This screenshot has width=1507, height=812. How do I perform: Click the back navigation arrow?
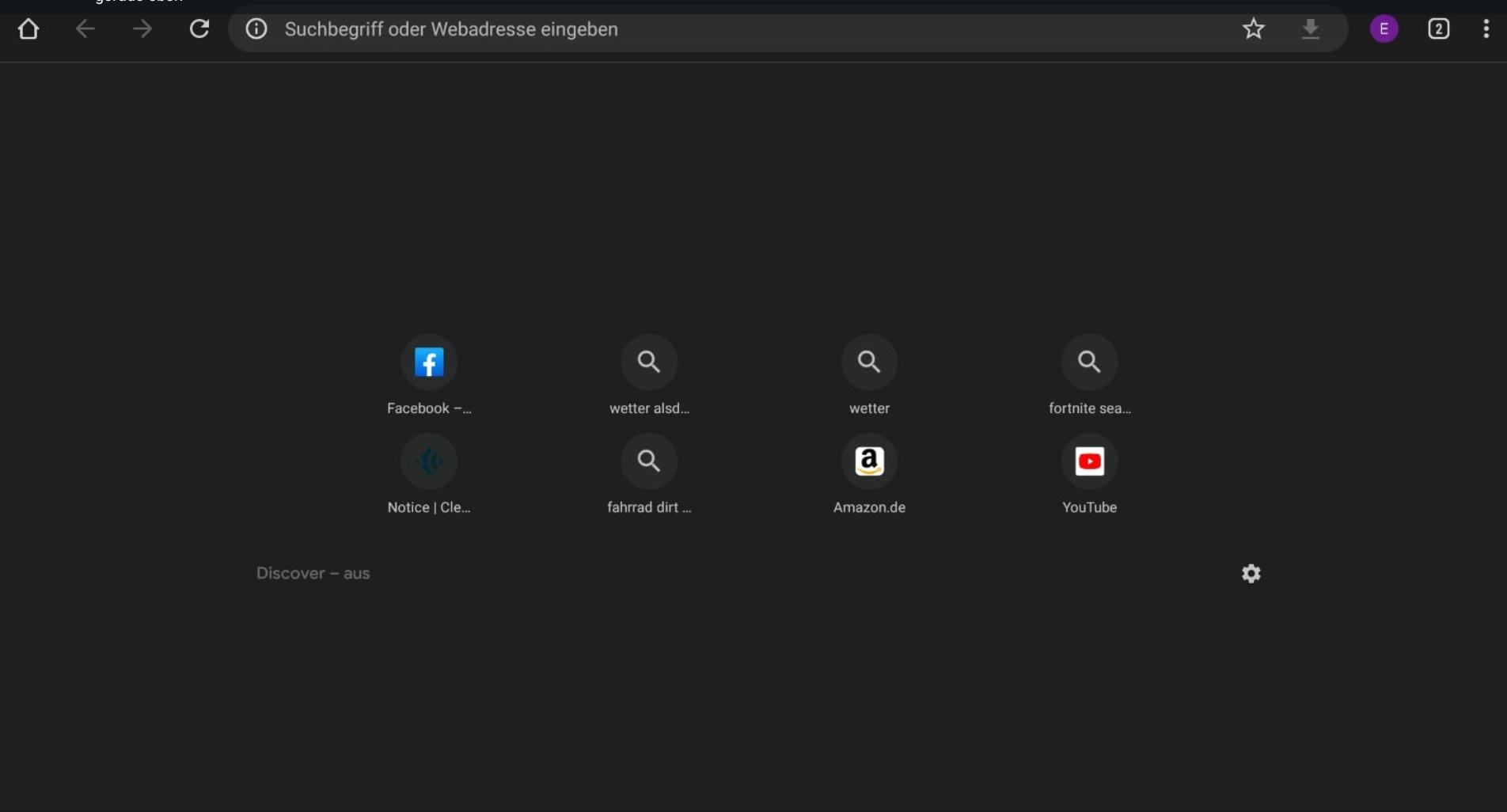point(85,29)
